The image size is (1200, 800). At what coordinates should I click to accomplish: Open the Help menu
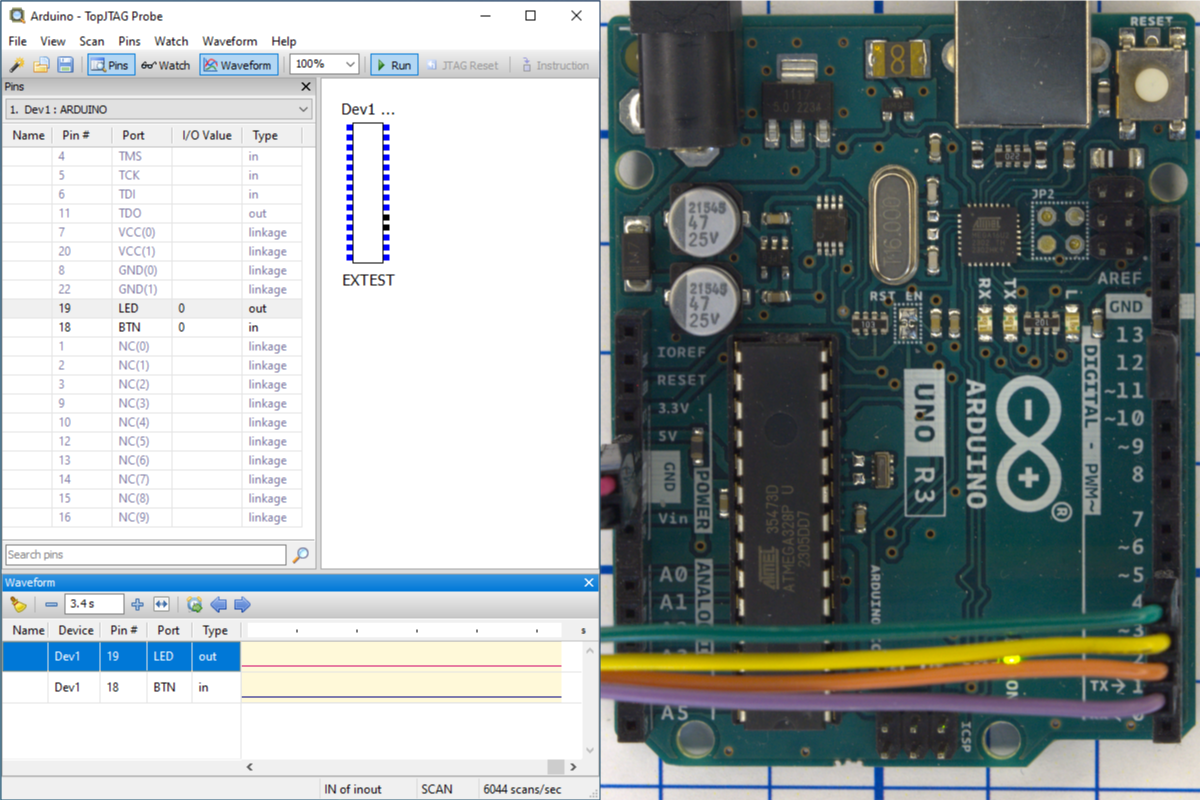(x=284, y=41)
